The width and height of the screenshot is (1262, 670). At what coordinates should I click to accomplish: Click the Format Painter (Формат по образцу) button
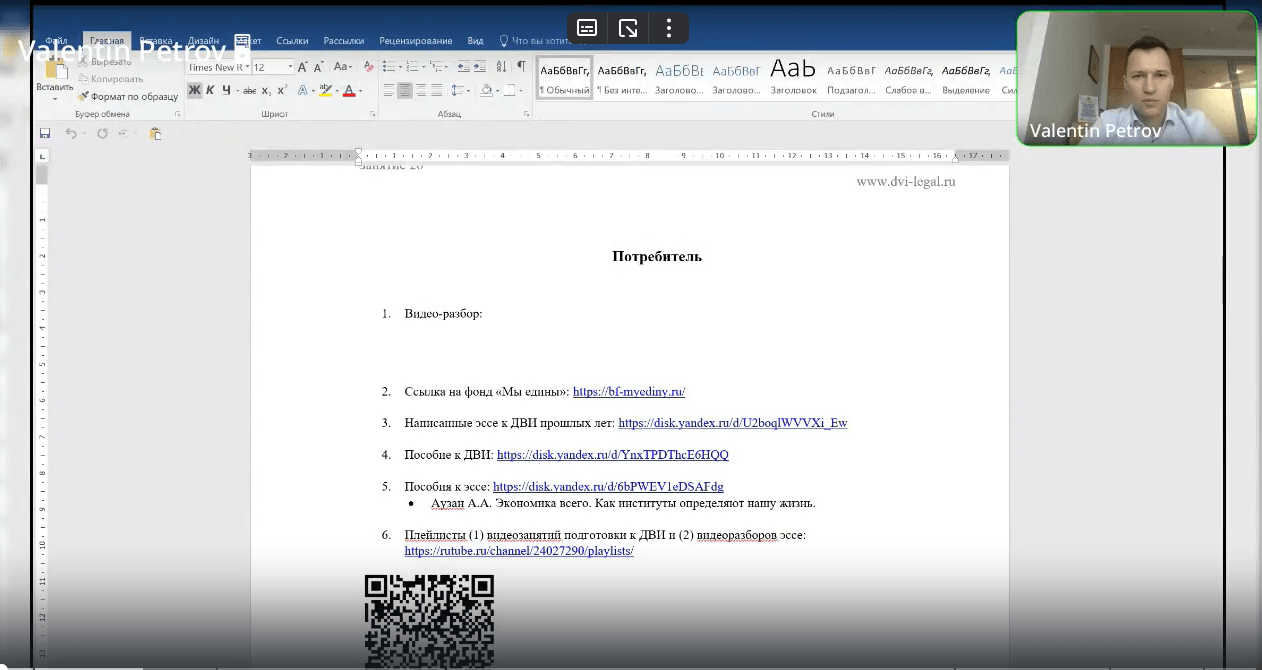click(x=128, y=97)
